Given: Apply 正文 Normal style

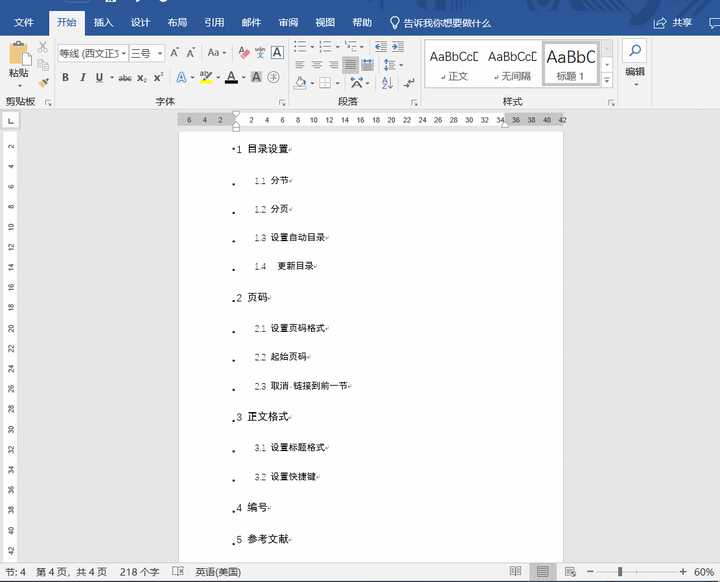Looking at the screenshot, I should [x=454, y=65].
